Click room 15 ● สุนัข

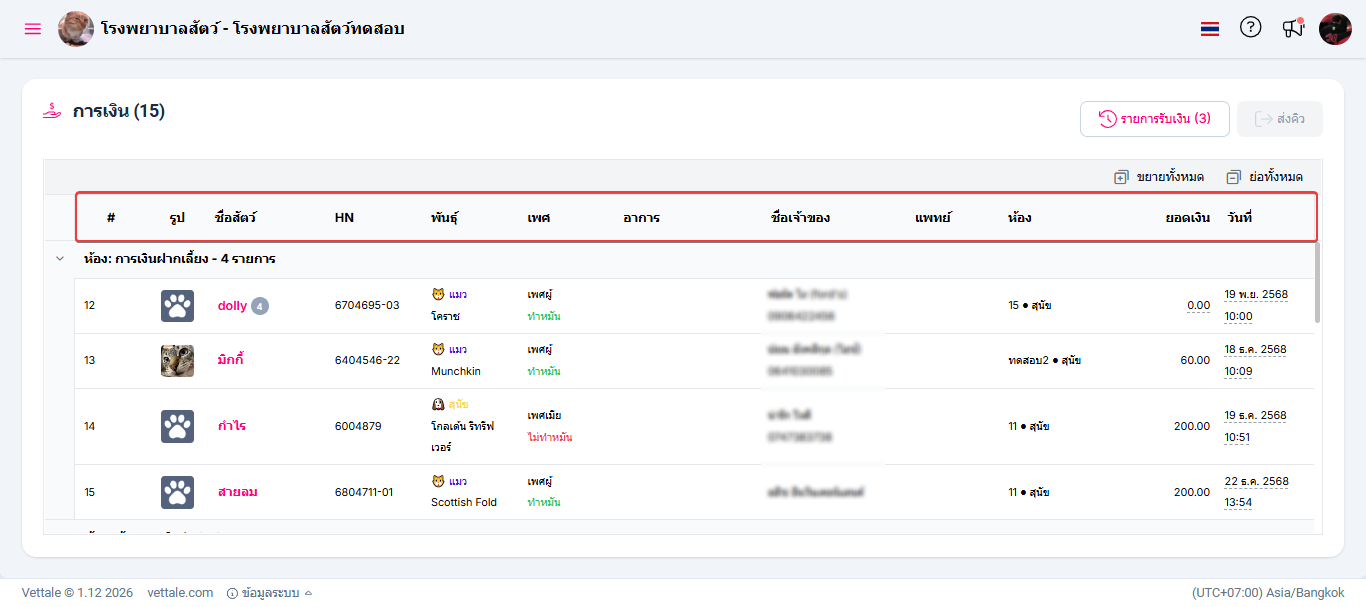tap(1029, 305)
